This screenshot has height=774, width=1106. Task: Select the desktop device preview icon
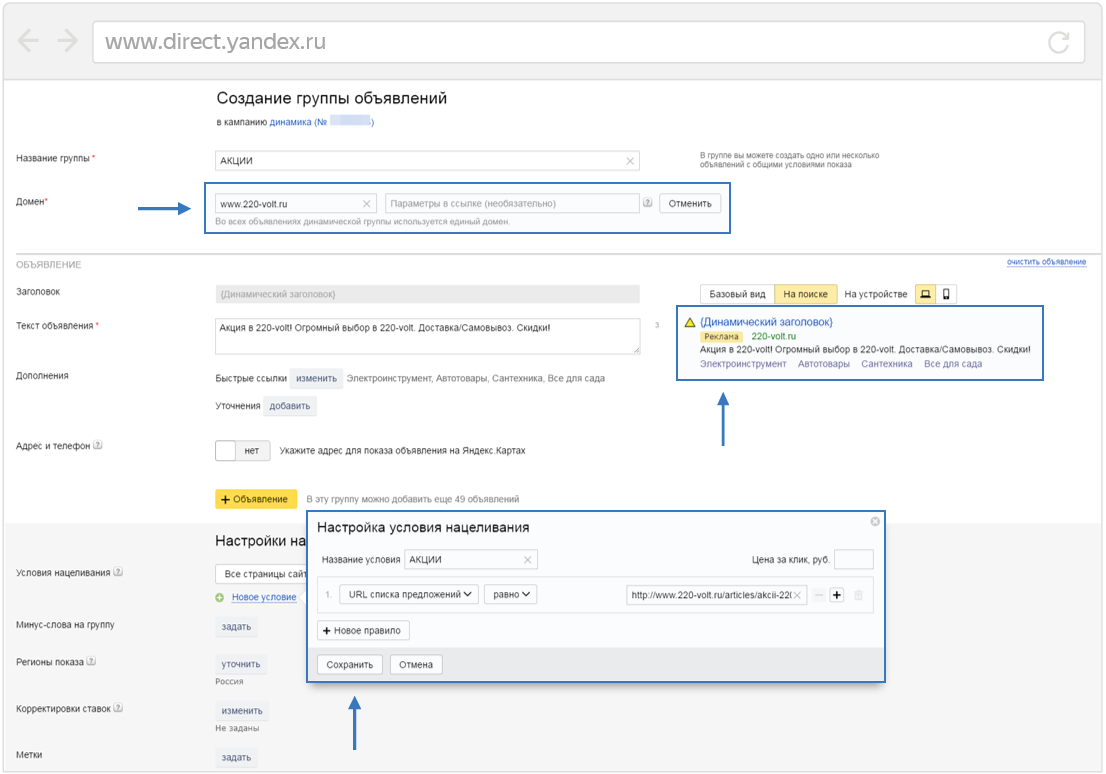925,294
